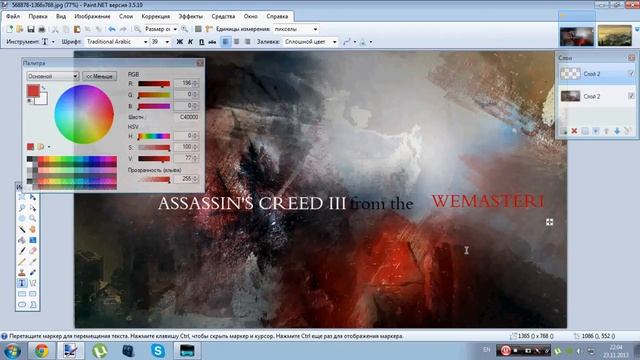Image resolution: width=640 pixels, height=360 pixels.
Task: Select the Line/Curve tool
Action: (x=33, y=283)
